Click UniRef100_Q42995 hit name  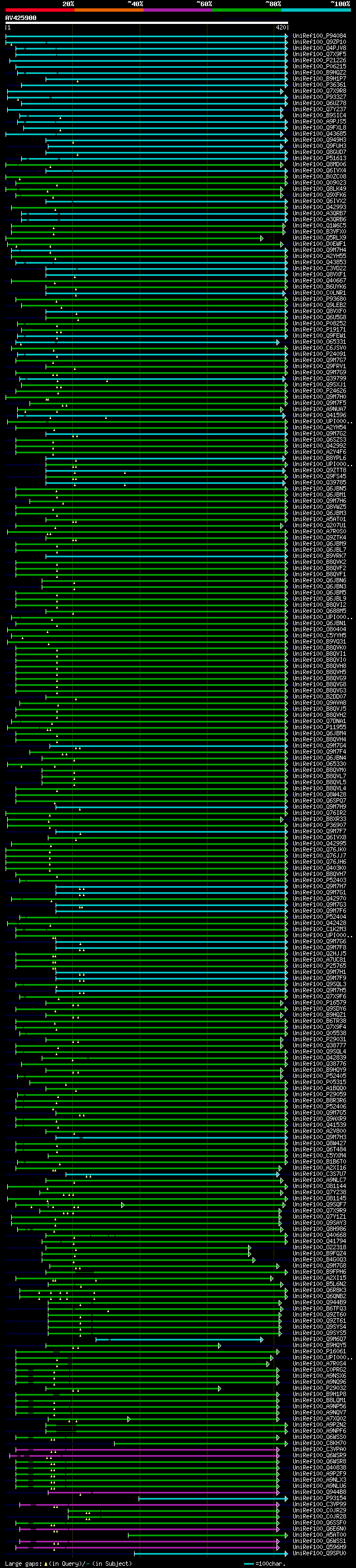click(x=319, y=844)
